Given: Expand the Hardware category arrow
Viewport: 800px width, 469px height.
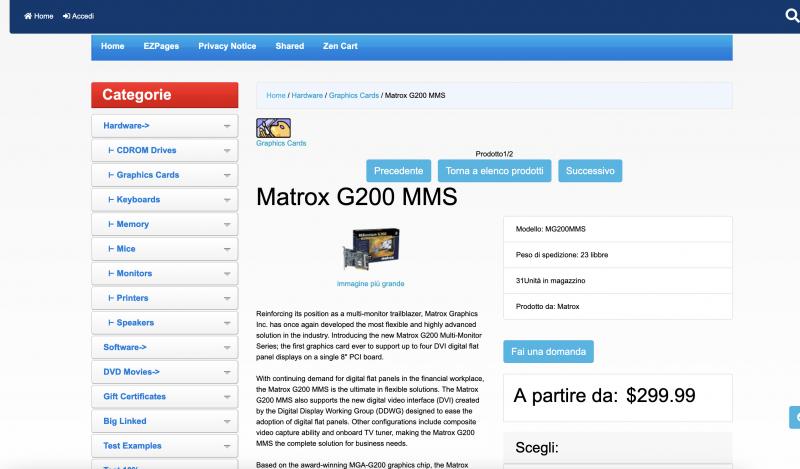Looking at the screenshot, I should 227,126.
